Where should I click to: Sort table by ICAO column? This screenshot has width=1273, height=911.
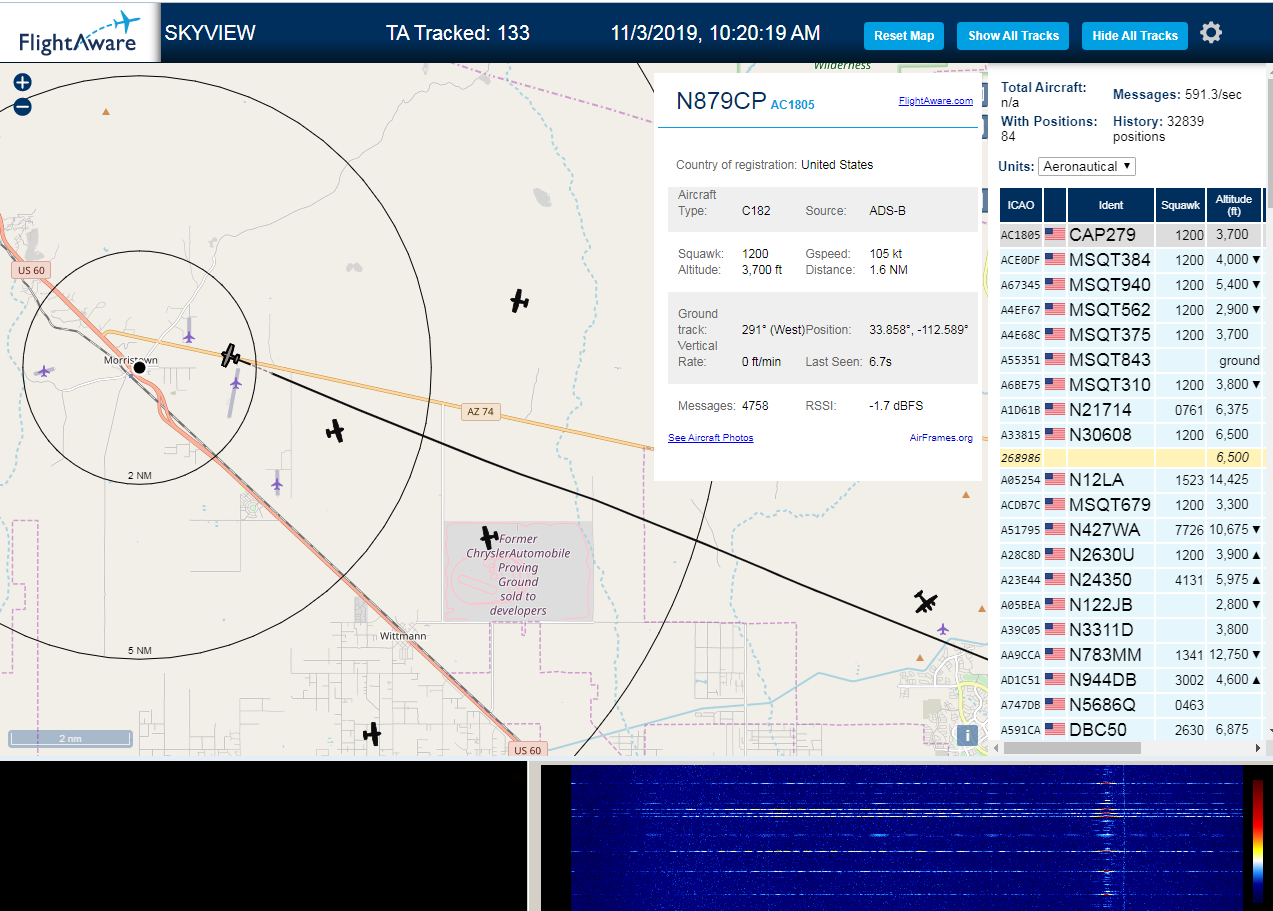[x=1021, y=205]
